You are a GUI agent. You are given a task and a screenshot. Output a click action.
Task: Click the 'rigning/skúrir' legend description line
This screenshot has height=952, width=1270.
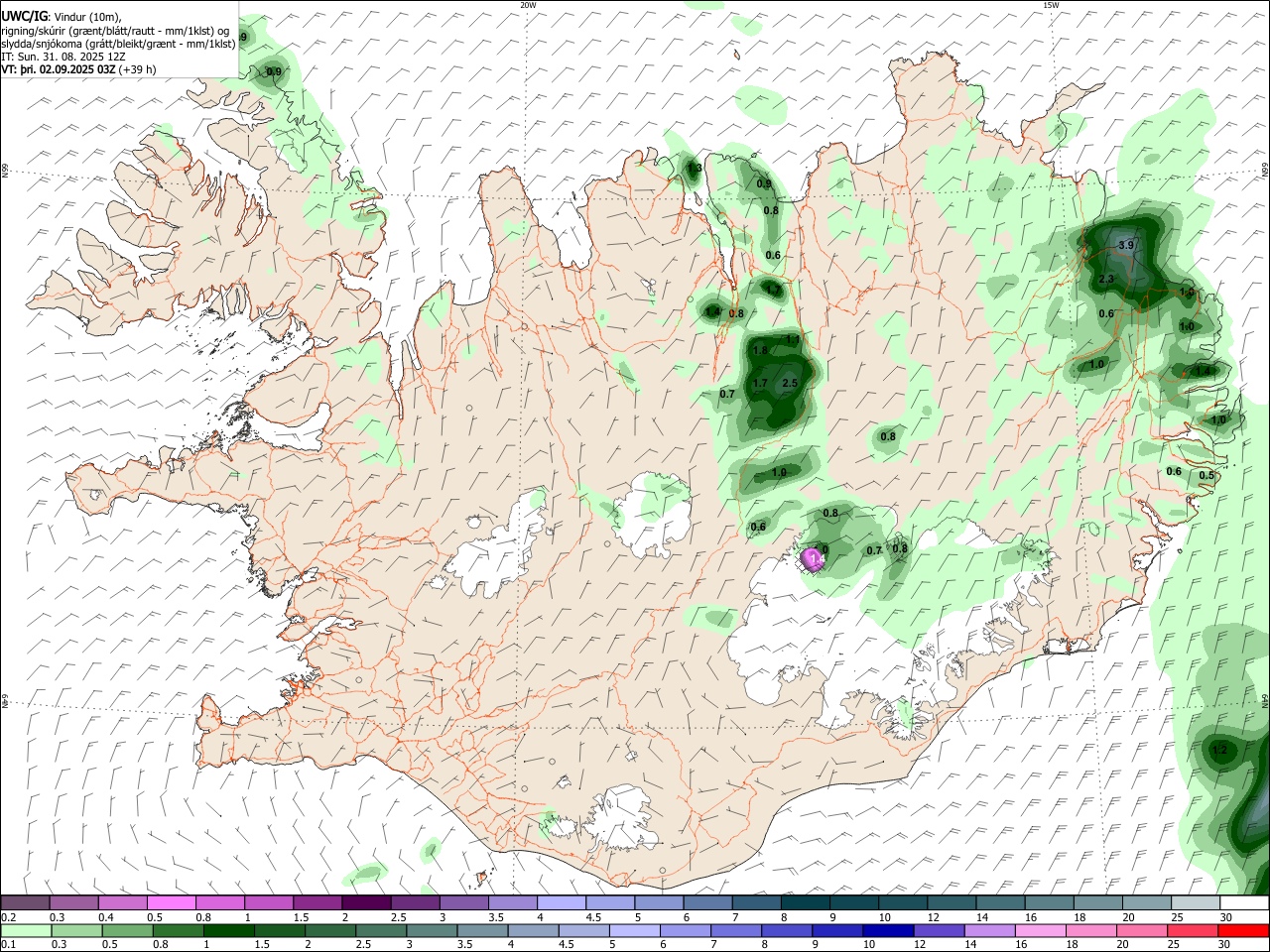coord(115,31)
